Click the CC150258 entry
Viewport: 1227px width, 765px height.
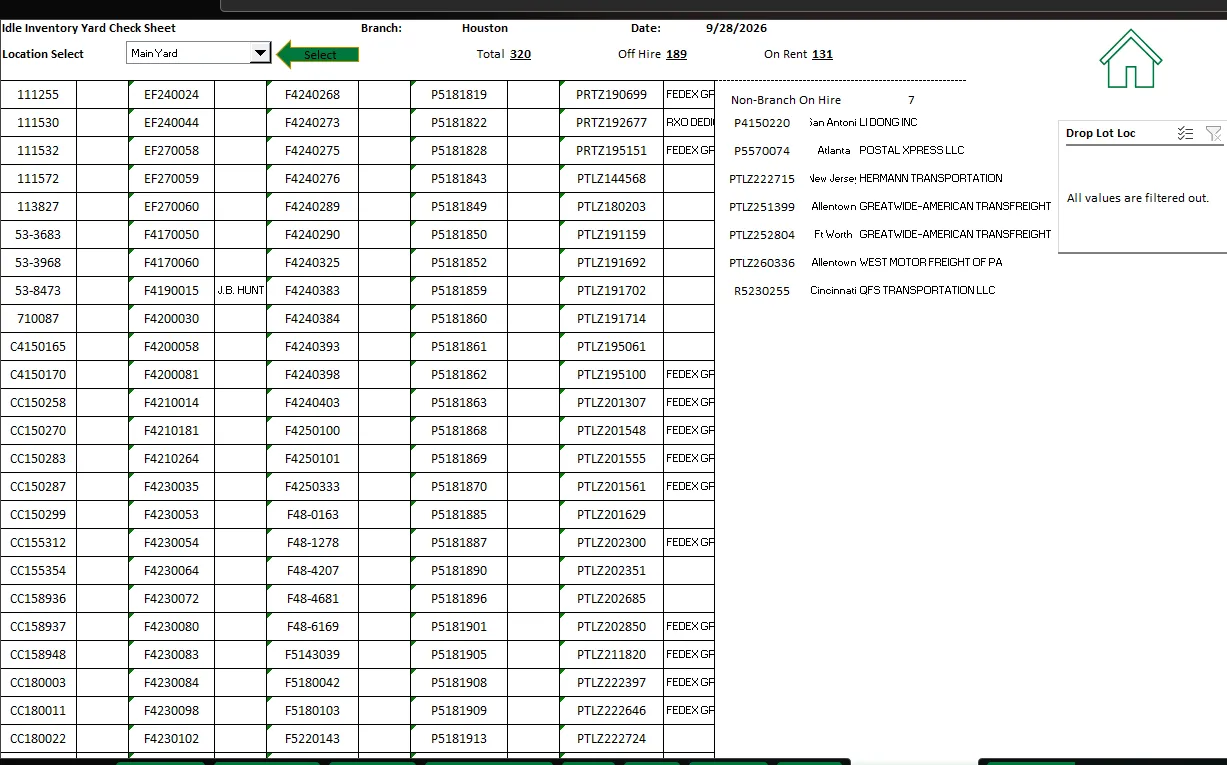[x=38, y=403]
